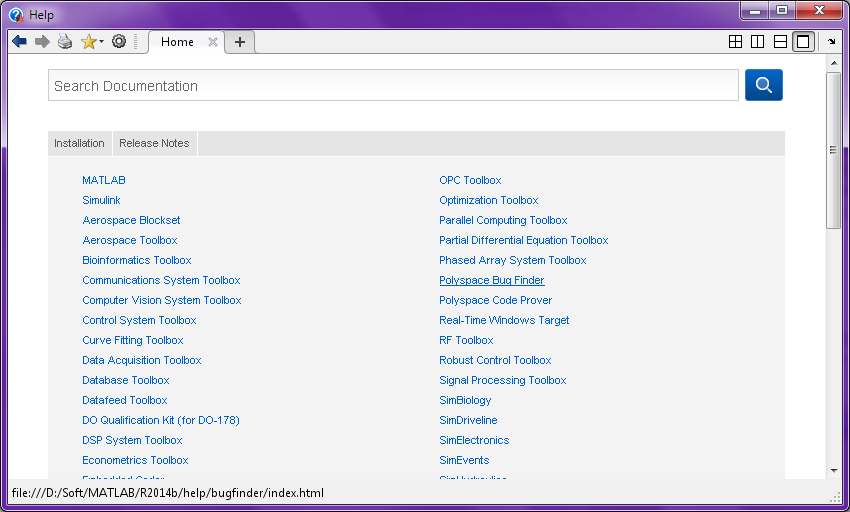Open the Database Toolbox link
The image size is (850, 512).
126,380
